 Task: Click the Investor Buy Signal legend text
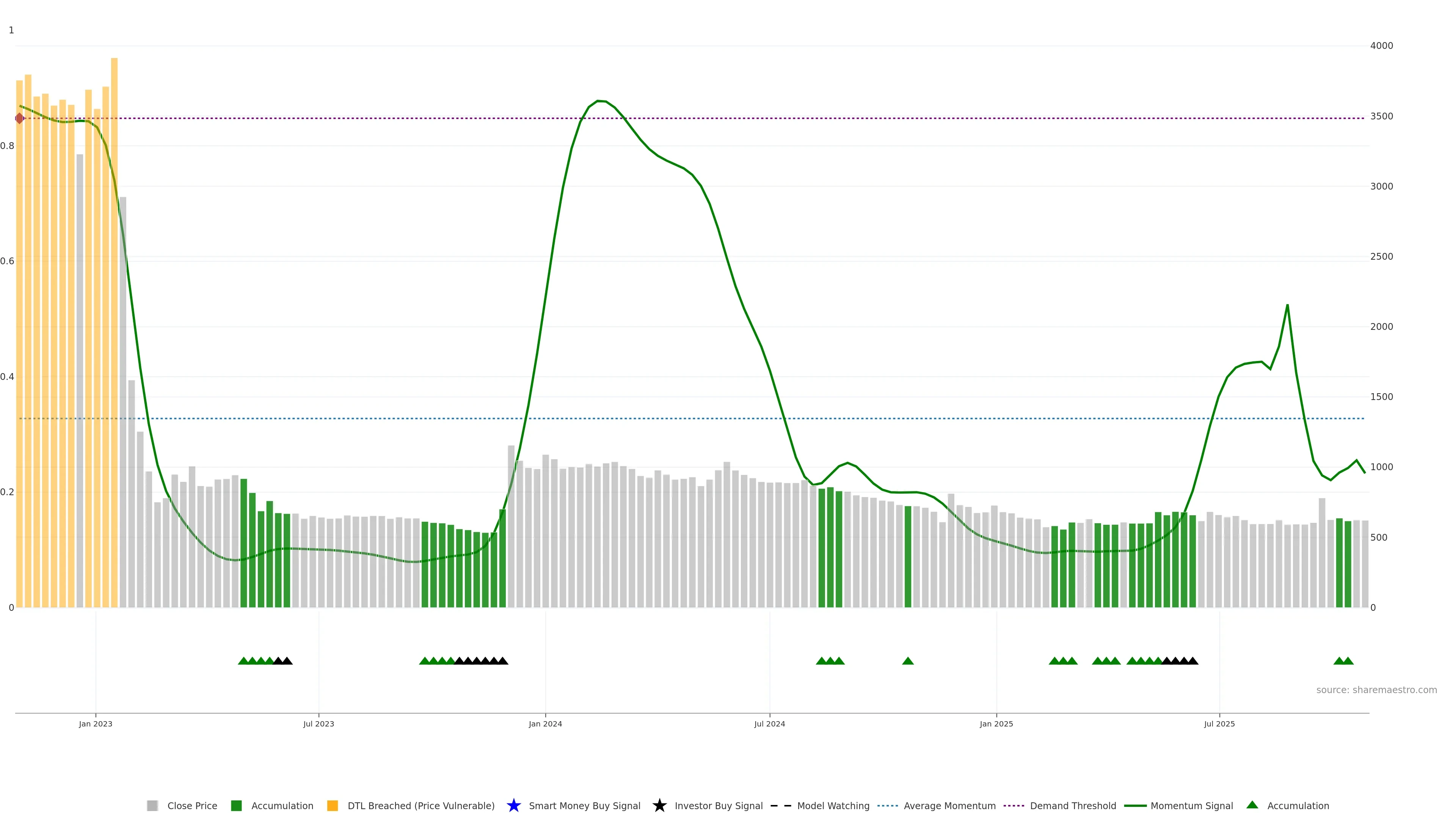click(719, 806)
